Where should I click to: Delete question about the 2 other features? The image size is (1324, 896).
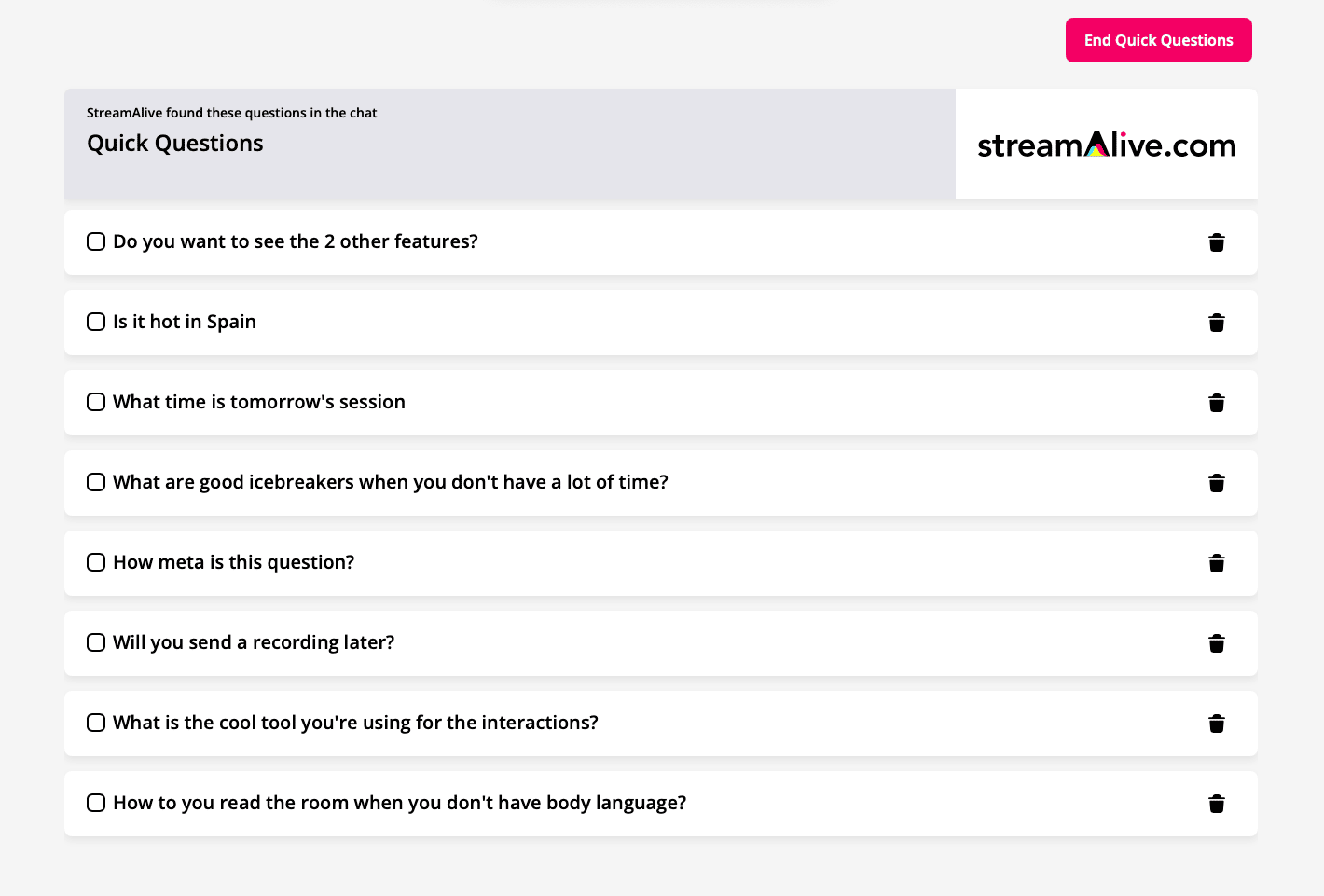(x=1216, y=242)
